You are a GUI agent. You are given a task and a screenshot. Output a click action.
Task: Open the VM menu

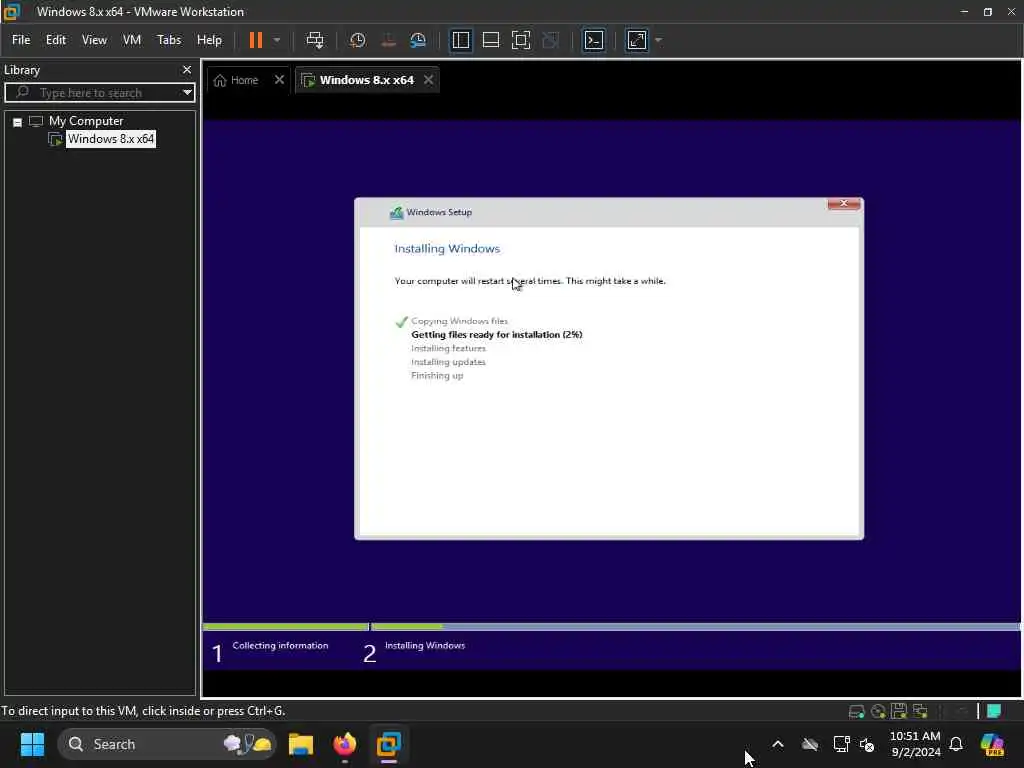[x=132, y=40]
